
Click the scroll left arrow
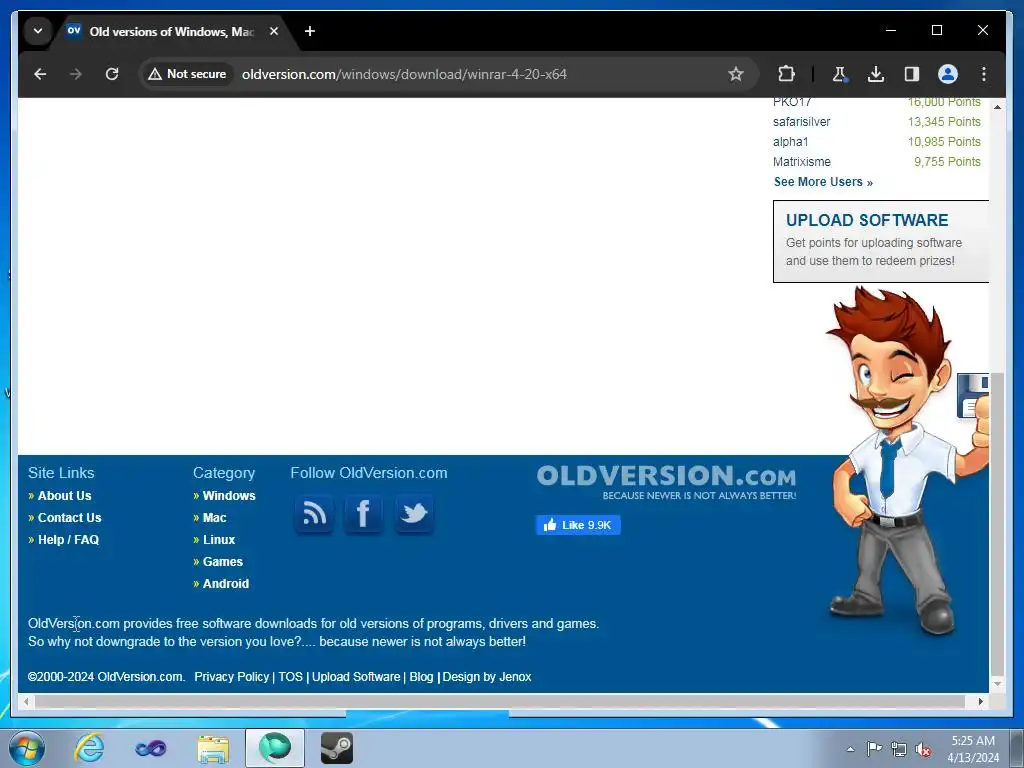[26, 701]
